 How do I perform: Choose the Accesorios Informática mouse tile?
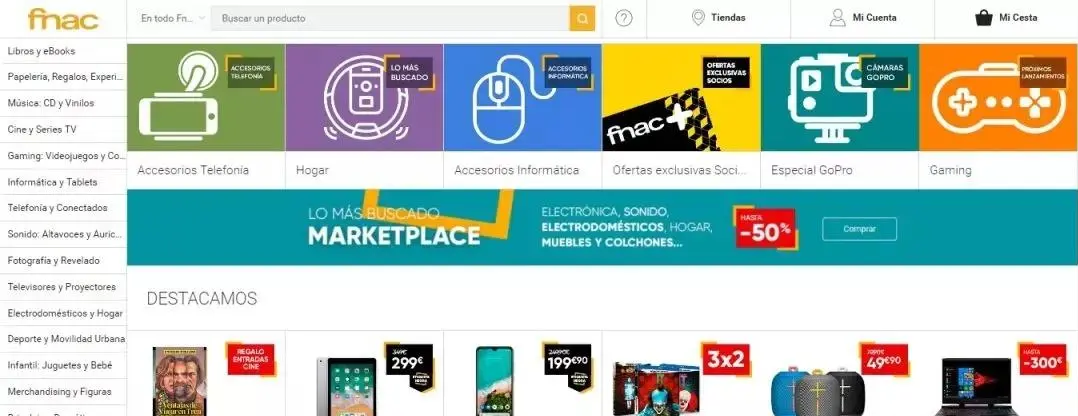[522, 98]
